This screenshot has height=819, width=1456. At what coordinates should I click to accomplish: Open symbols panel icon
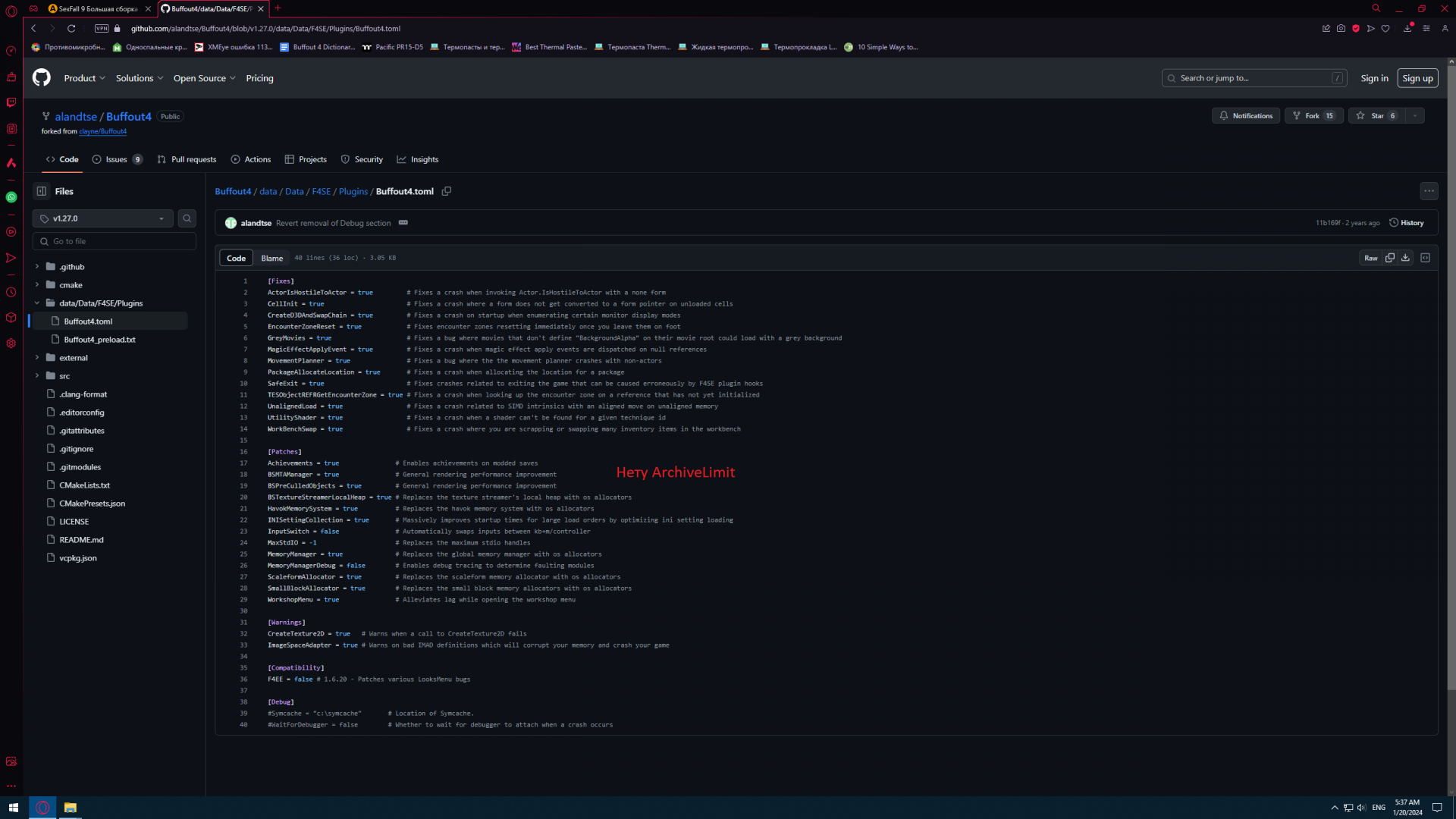(1425, 258)
